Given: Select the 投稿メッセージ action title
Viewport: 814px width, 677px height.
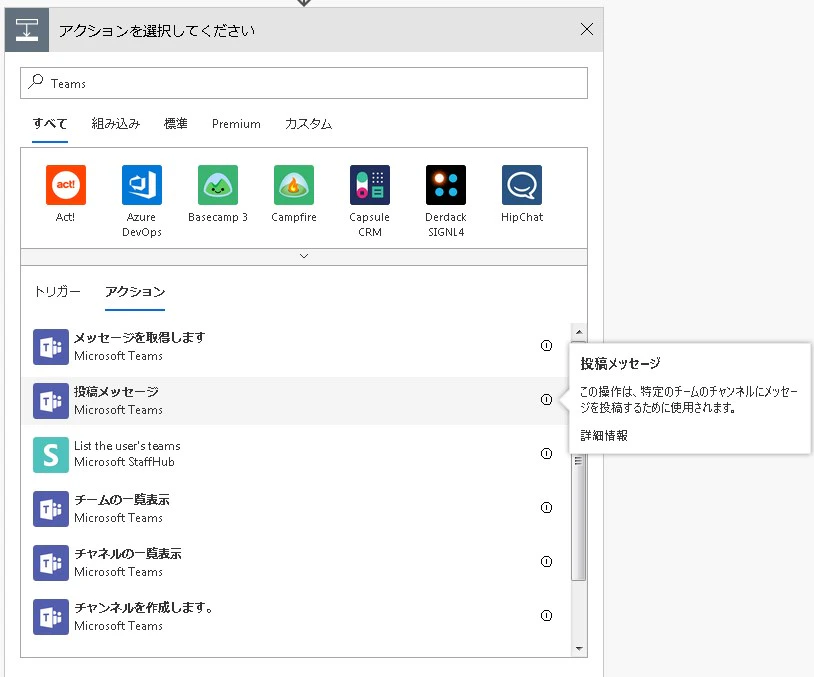Looking at the screenshot, I should (116, 392).
